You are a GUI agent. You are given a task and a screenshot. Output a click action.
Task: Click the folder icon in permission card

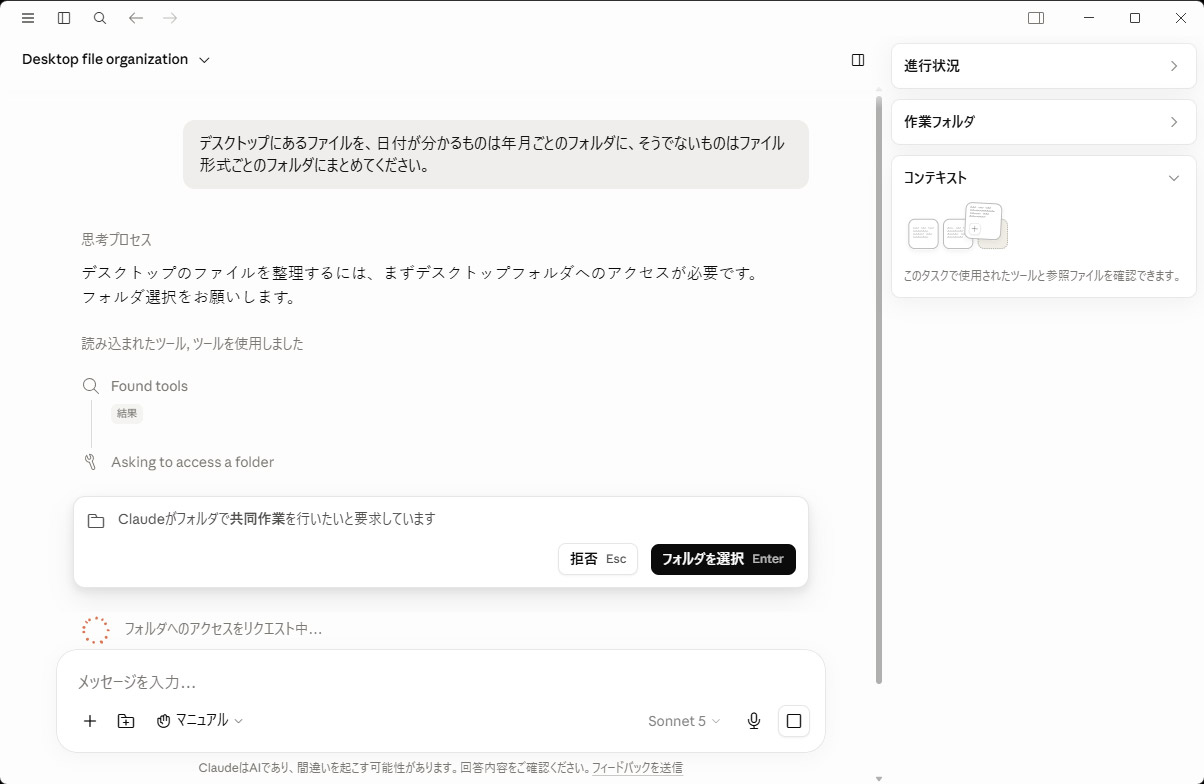[x=96, y=521]
